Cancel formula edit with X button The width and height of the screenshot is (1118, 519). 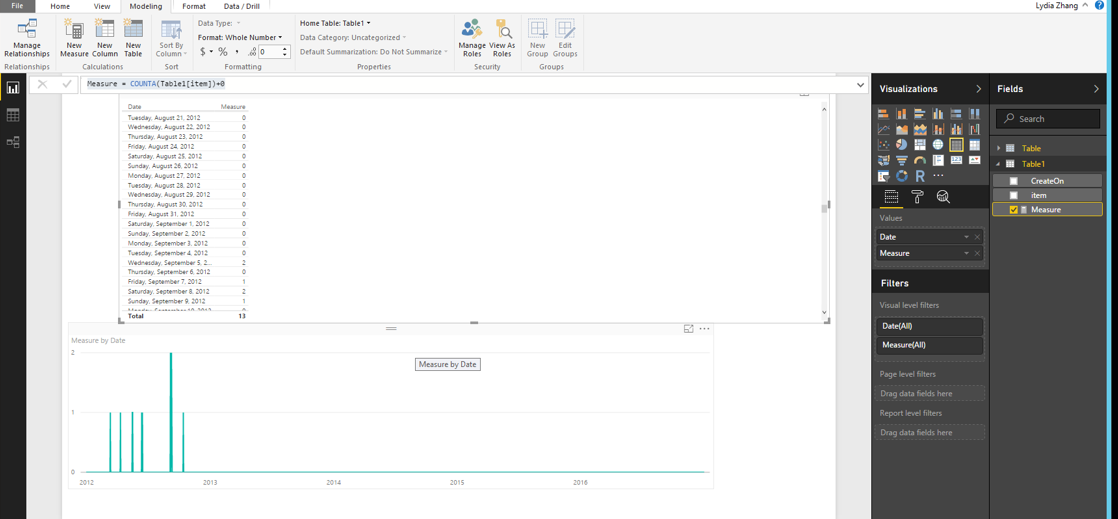(x=42, y=84)
